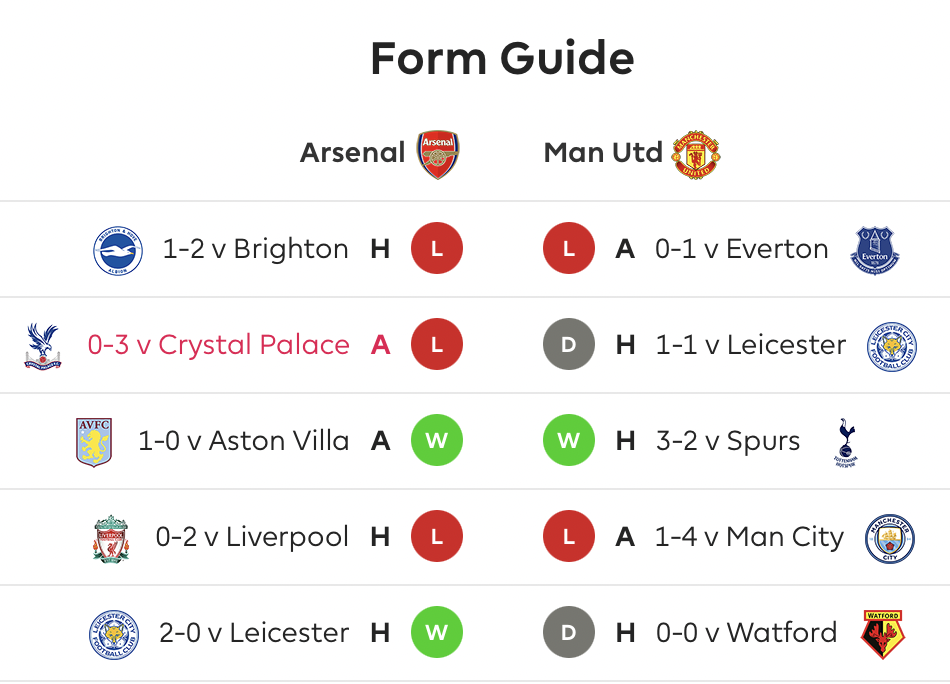The width and height of the screenshot is (950, 684).
Task: Click the red L badge for Everton
Action: coord(569,248)
